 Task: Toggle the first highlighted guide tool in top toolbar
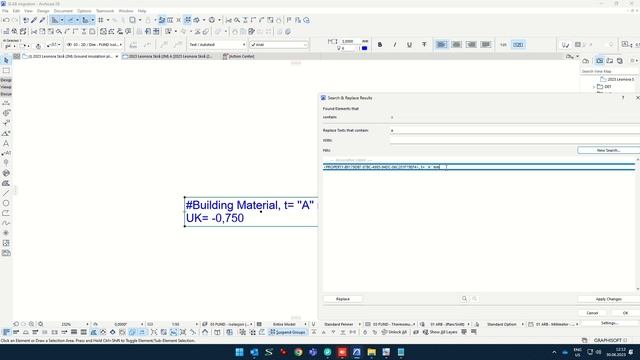click(55, 20)
